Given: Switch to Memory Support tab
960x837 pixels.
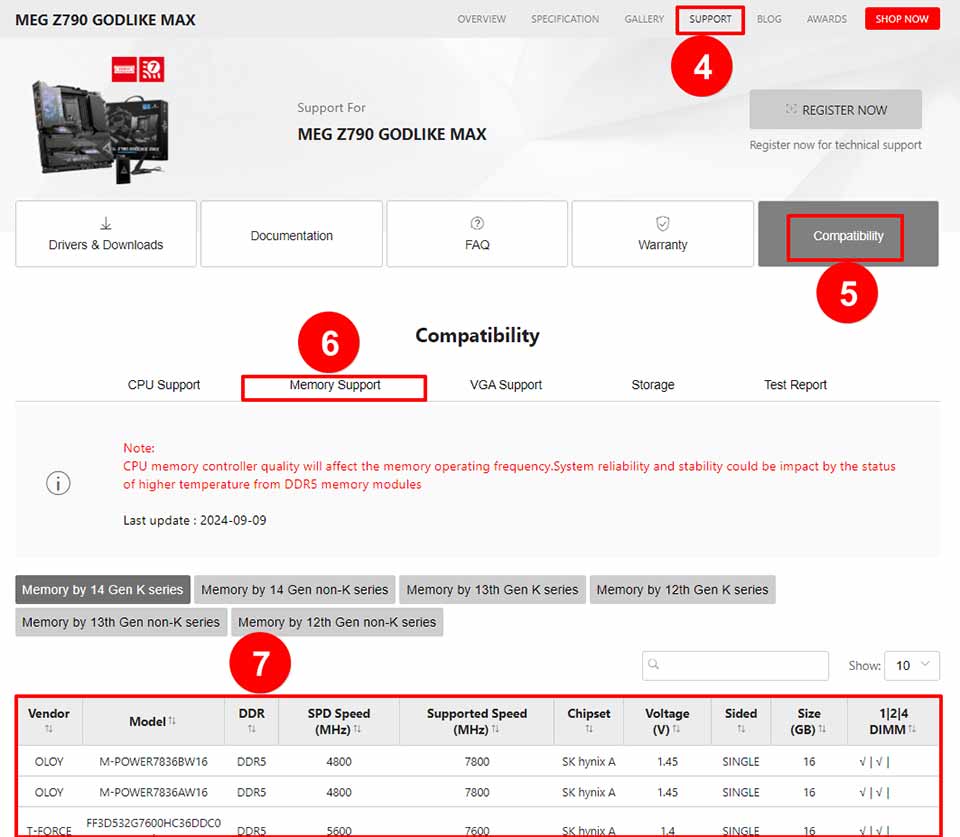Looking at the screenshot, I should pos(335,385).
